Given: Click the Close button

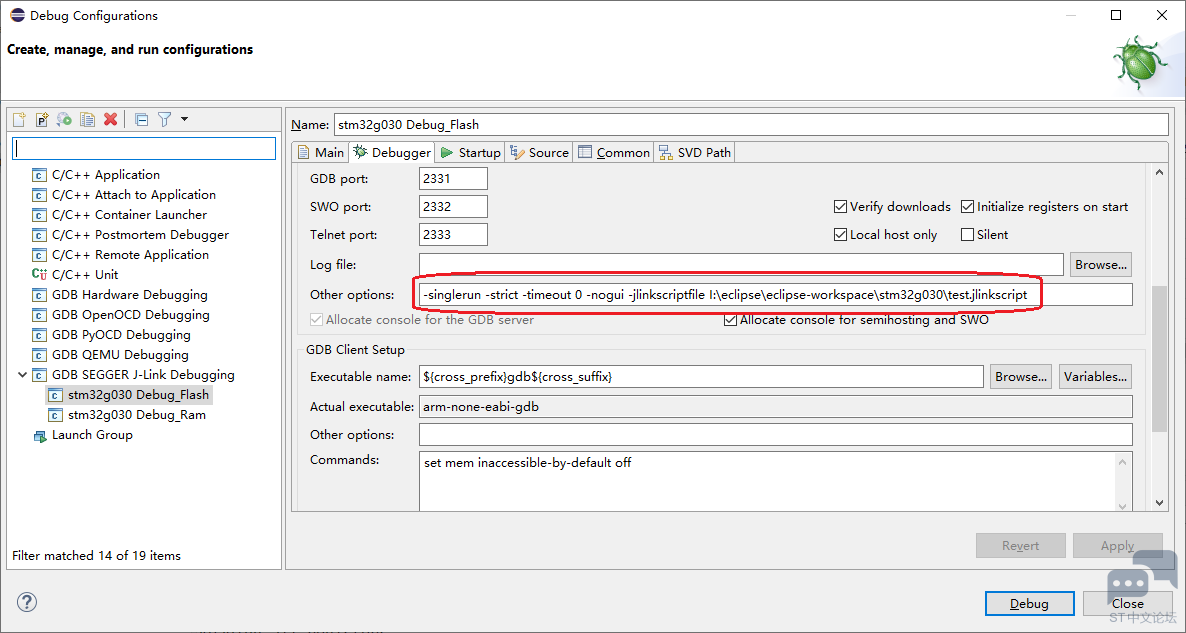Looking at the screenshot, I should click(1128, 604).
